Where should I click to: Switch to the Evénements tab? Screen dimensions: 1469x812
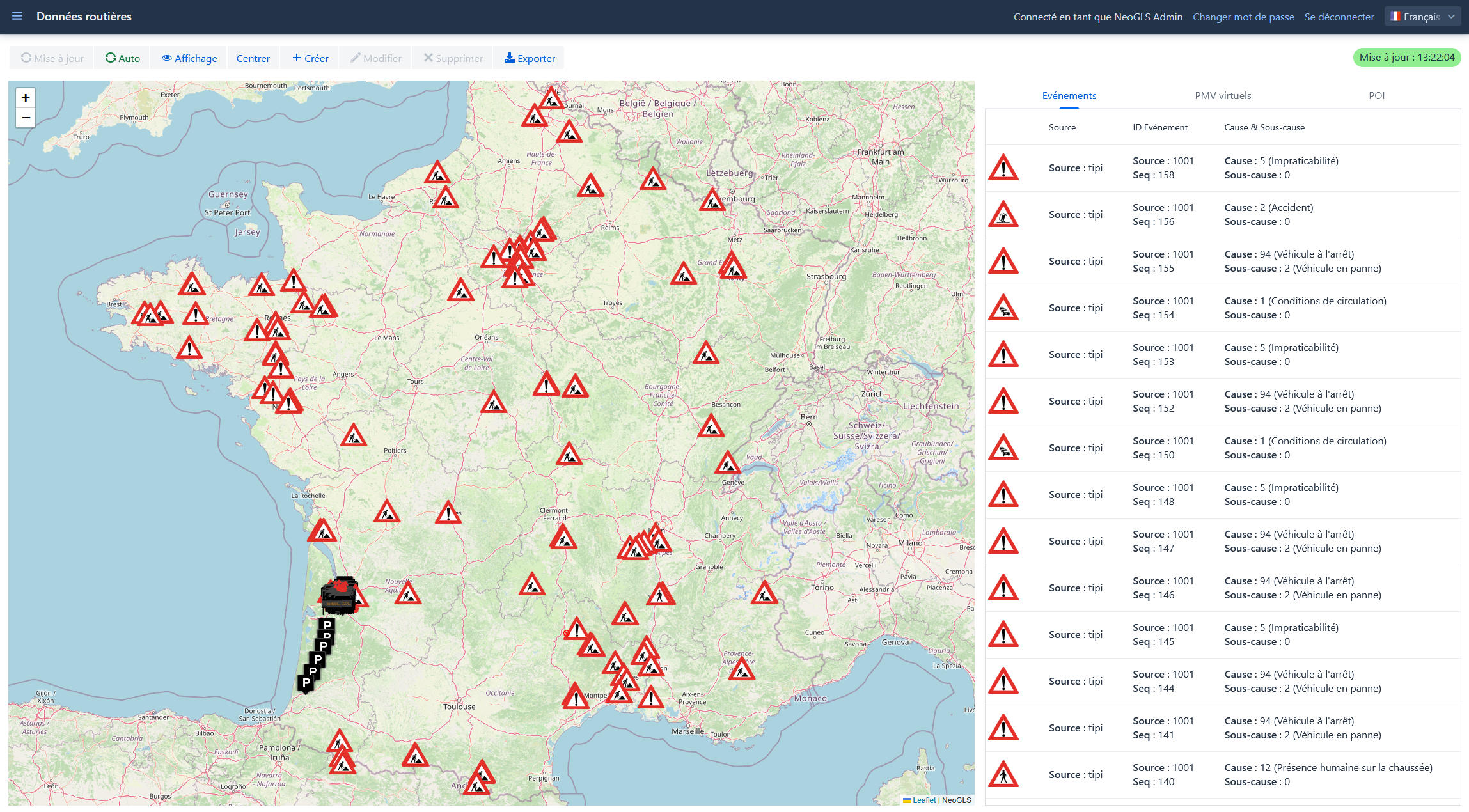(1069, 95)
